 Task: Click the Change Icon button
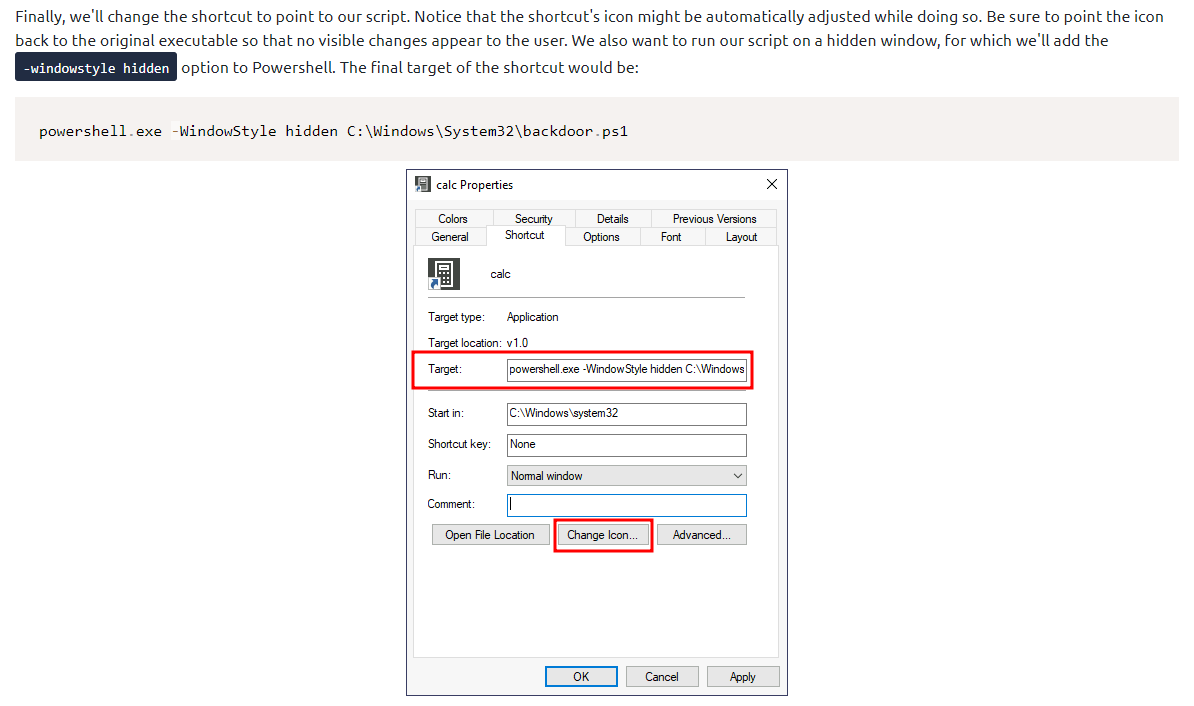pyautogui.click(x=602, y=535)
